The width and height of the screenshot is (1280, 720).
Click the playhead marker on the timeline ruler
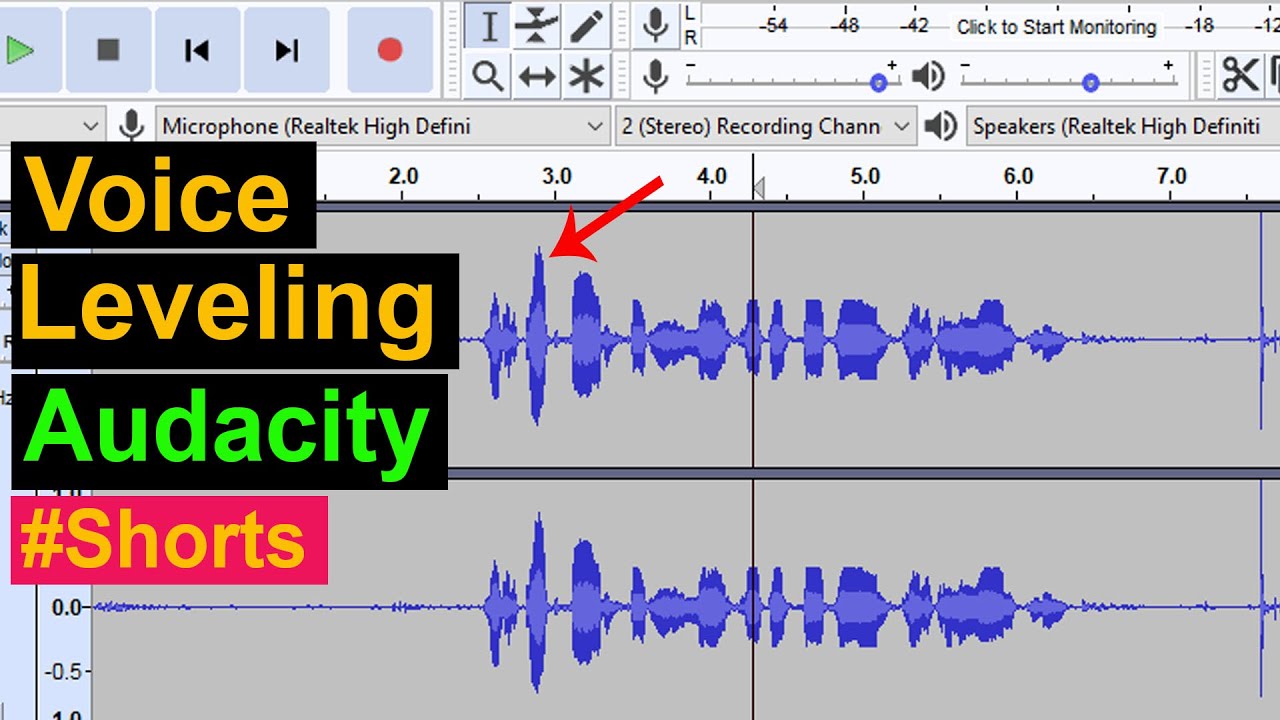pos(758,186)
